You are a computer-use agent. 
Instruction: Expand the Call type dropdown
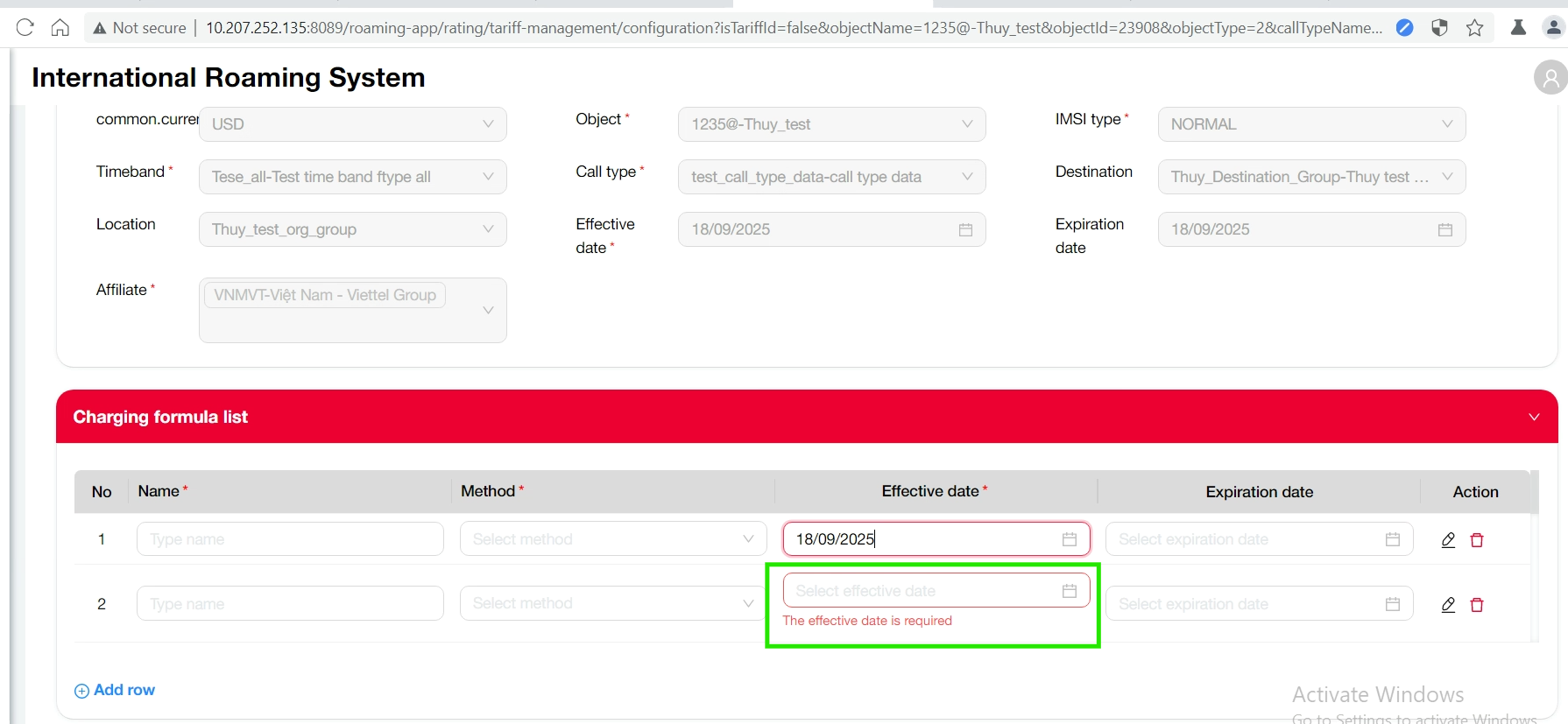pos(831,177)
